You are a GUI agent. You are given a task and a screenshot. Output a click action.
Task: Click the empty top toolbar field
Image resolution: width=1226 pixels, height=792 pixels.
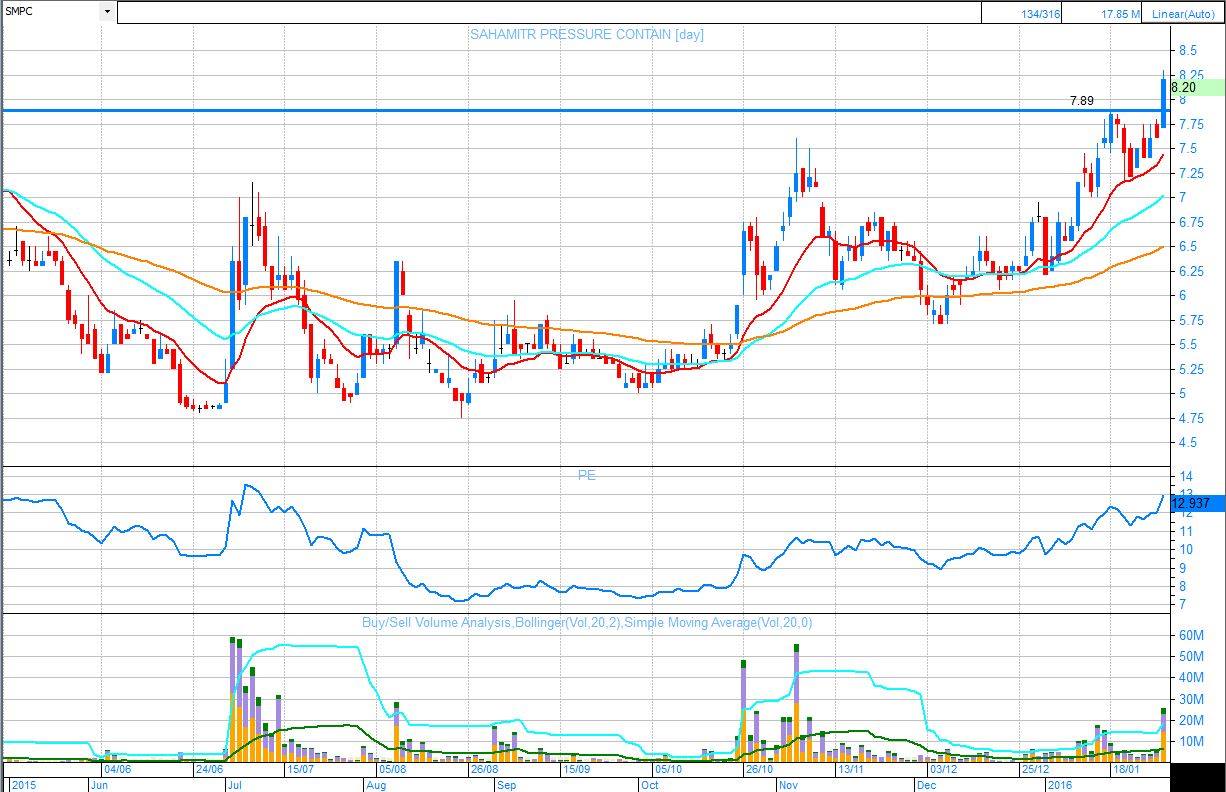(x=548, y=12)
